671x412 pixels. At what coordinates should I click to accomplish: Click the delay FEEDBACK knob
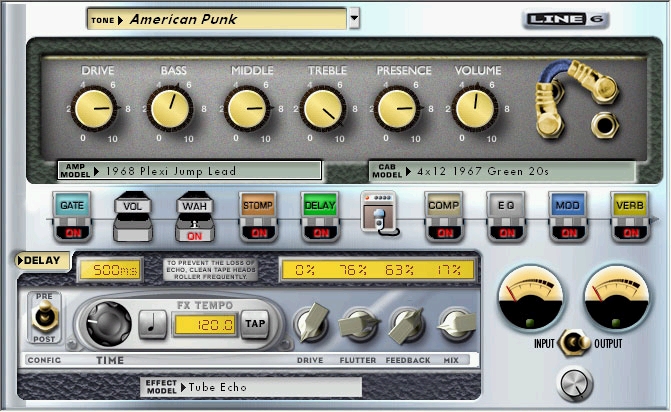(x=407, y=325)
